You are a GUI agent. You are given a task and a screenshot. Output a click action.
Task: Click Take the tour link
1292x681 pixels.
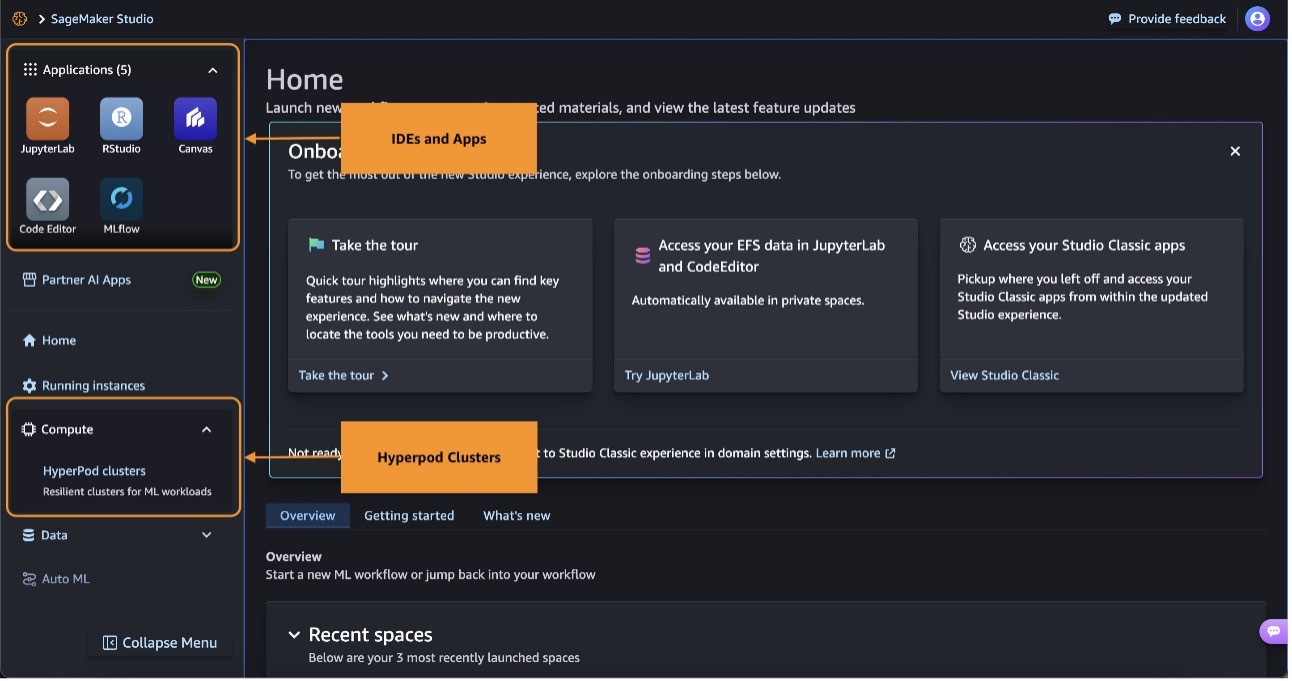(x=343, y=376)
